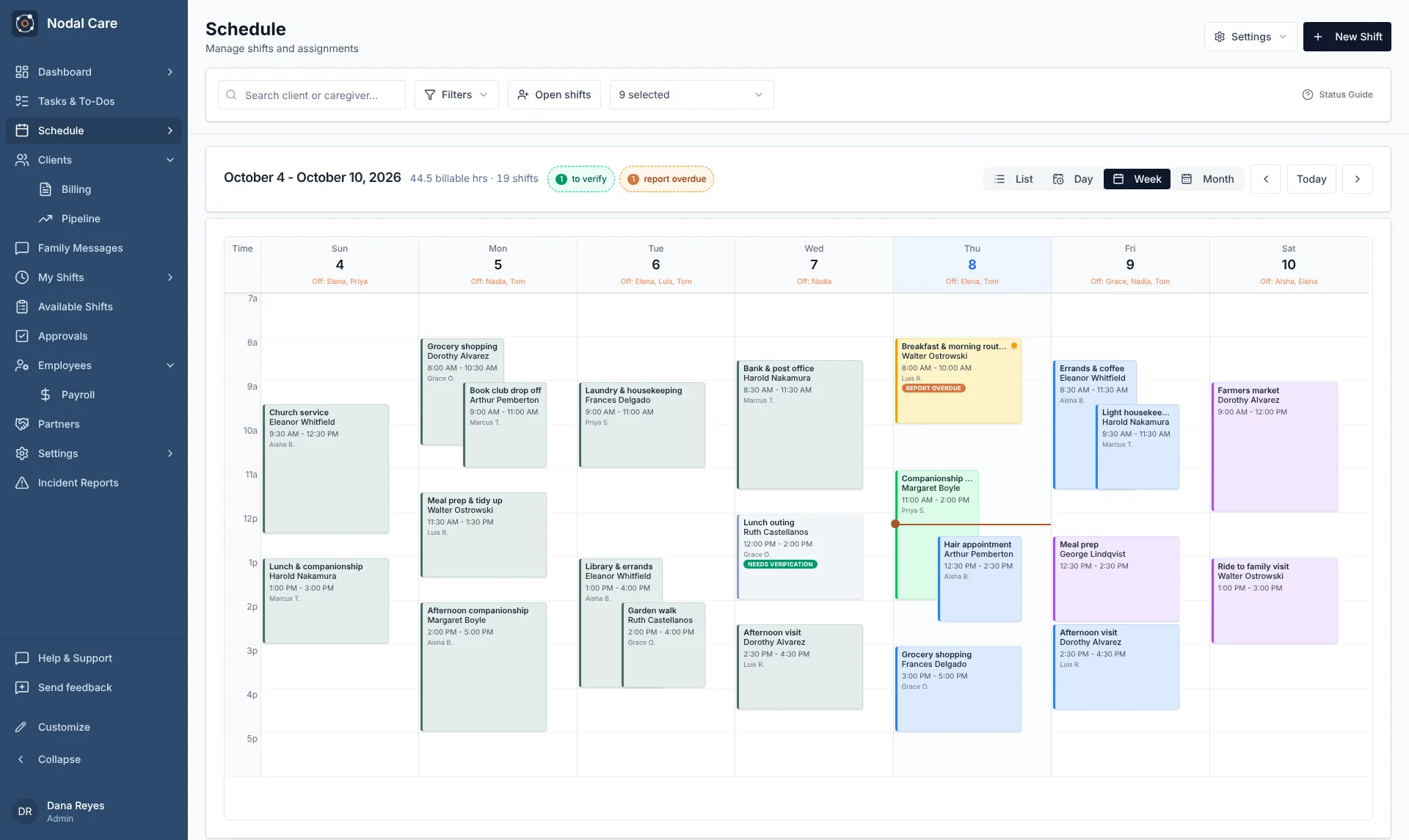Image resolution: width=1409 pixels, height=840 pixels.
Task: Open the 'Farmers market' shift on Saturday
Action: click(x=1274, y=447)
